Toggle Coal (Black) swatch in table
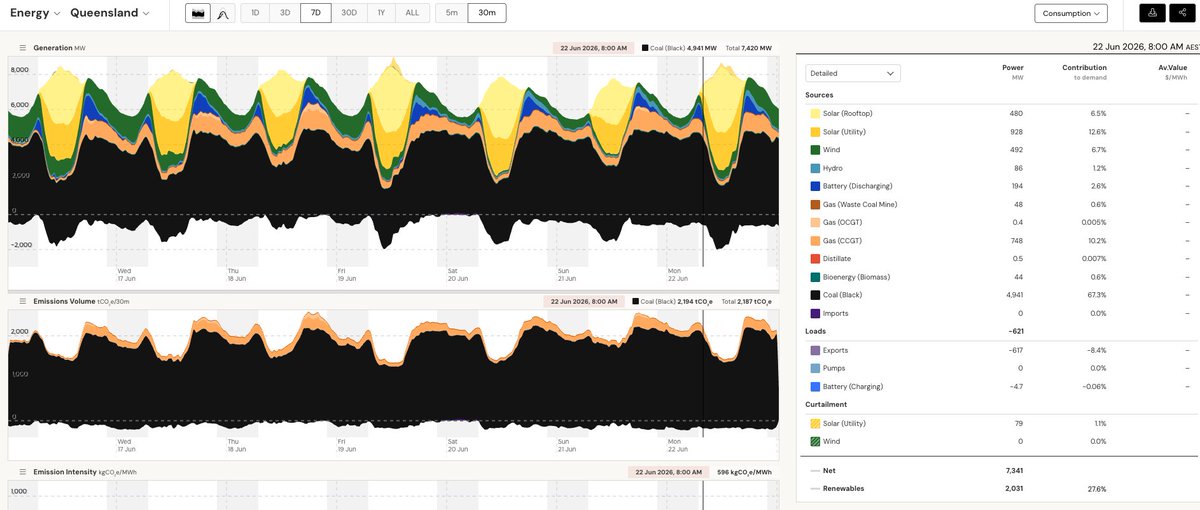This screenshot has height=510, width=1200. 815,295
